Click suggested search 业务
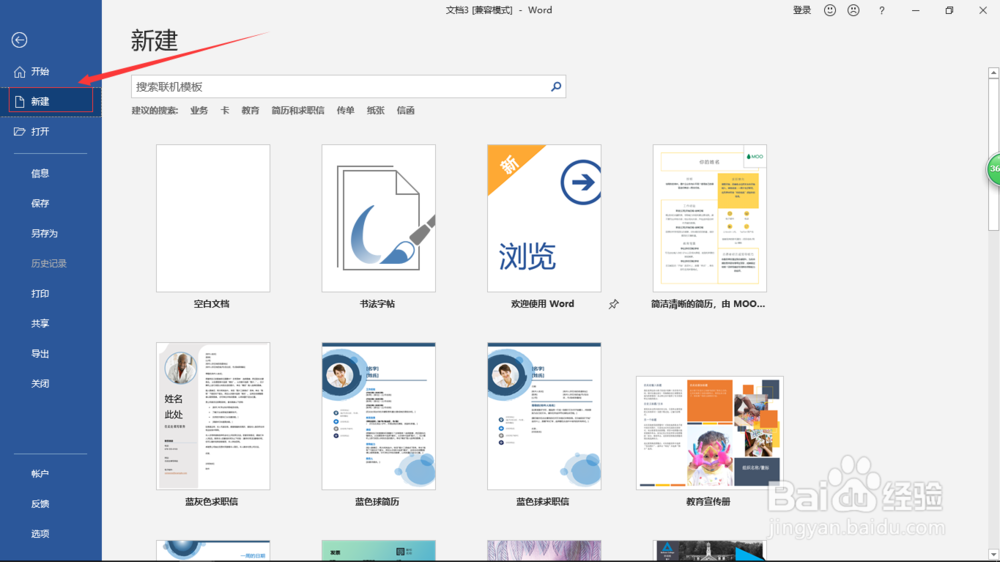Viewport: 1000px width, 562px height. [199, 110]
